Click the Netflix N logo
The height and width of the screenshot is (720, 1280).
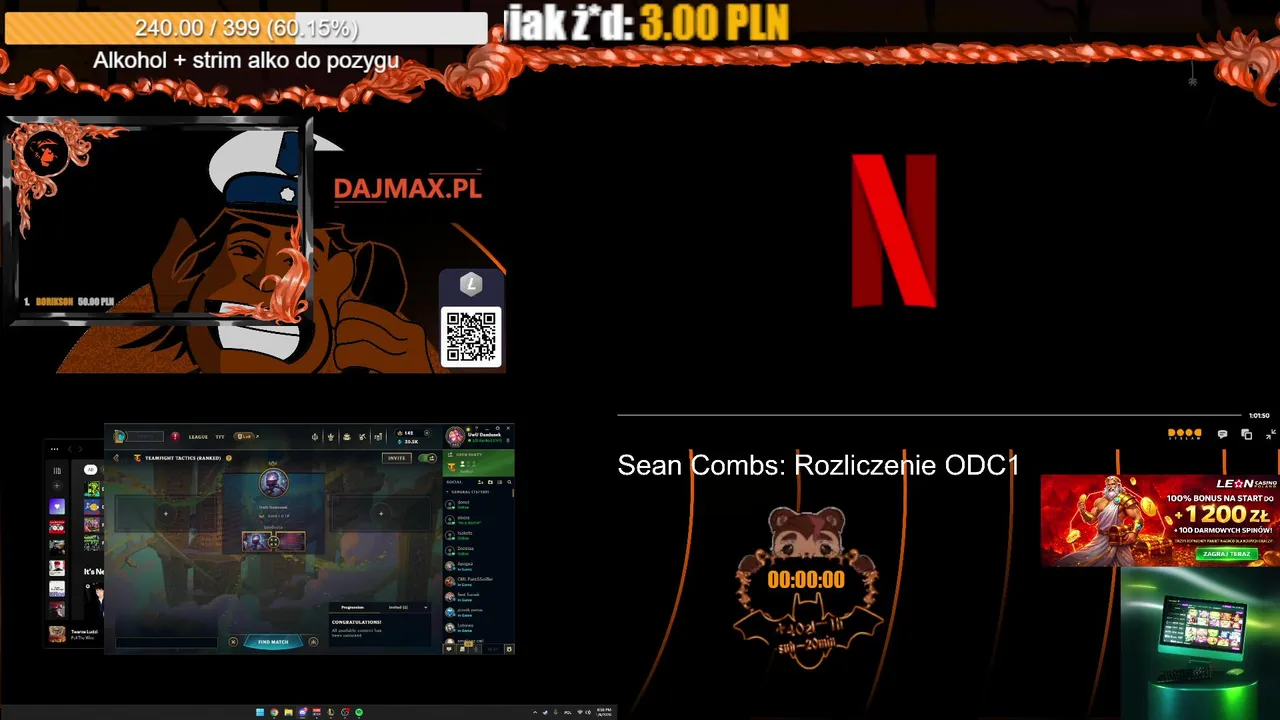(894, 230)
